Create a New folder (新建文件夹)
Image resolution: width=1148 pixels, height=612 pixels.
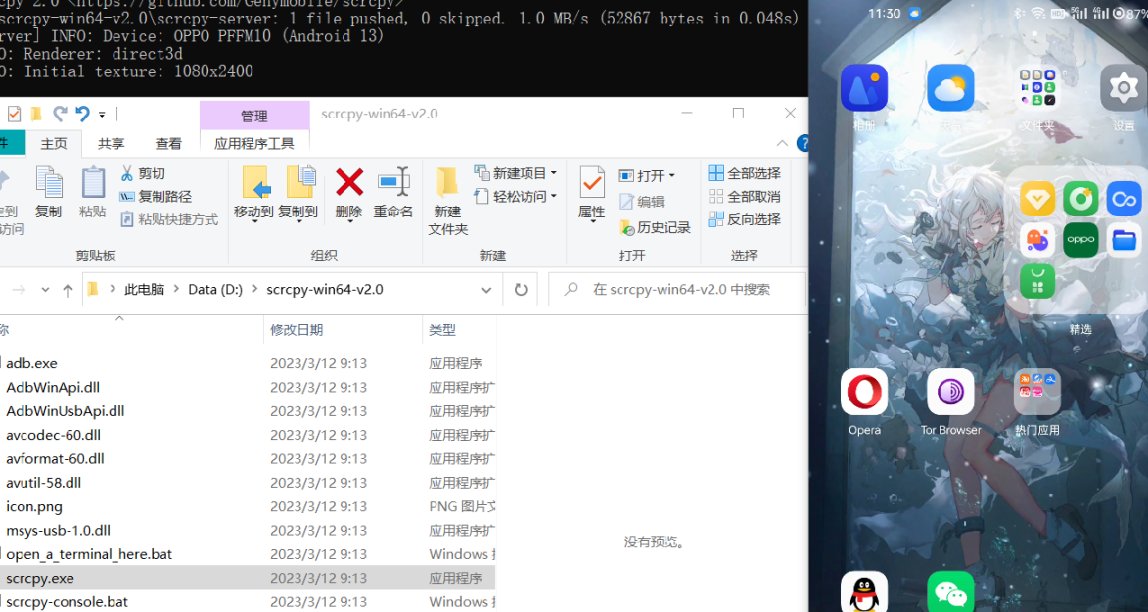pyautogui.click(x=447, y=201)
